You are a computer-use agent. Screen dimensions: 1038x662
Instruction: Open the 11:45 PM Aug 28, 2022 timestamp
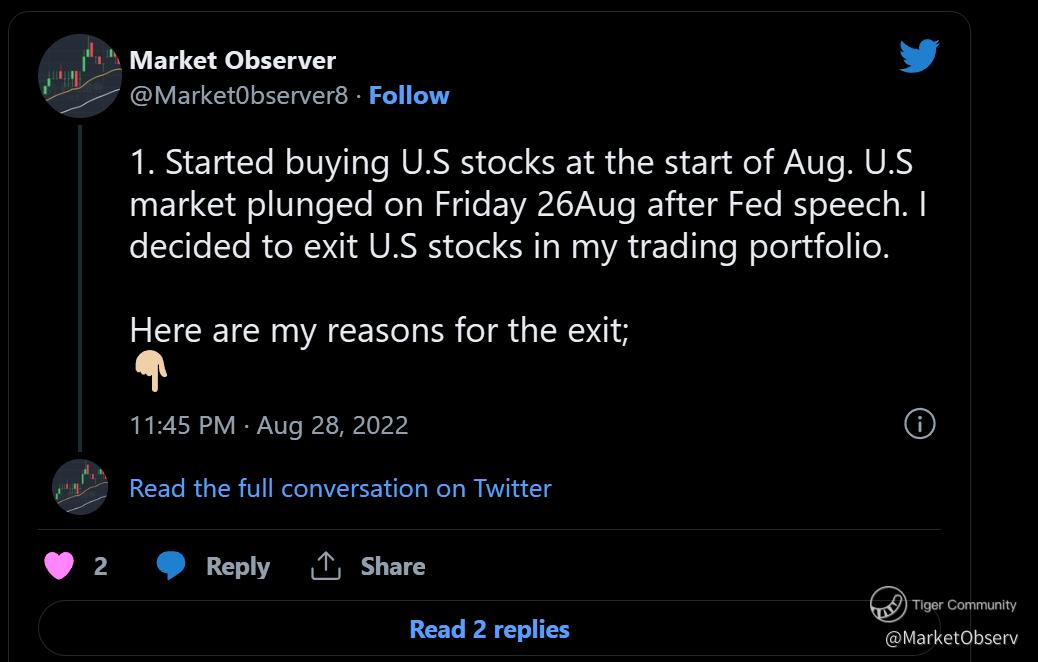tap(269, 424)
